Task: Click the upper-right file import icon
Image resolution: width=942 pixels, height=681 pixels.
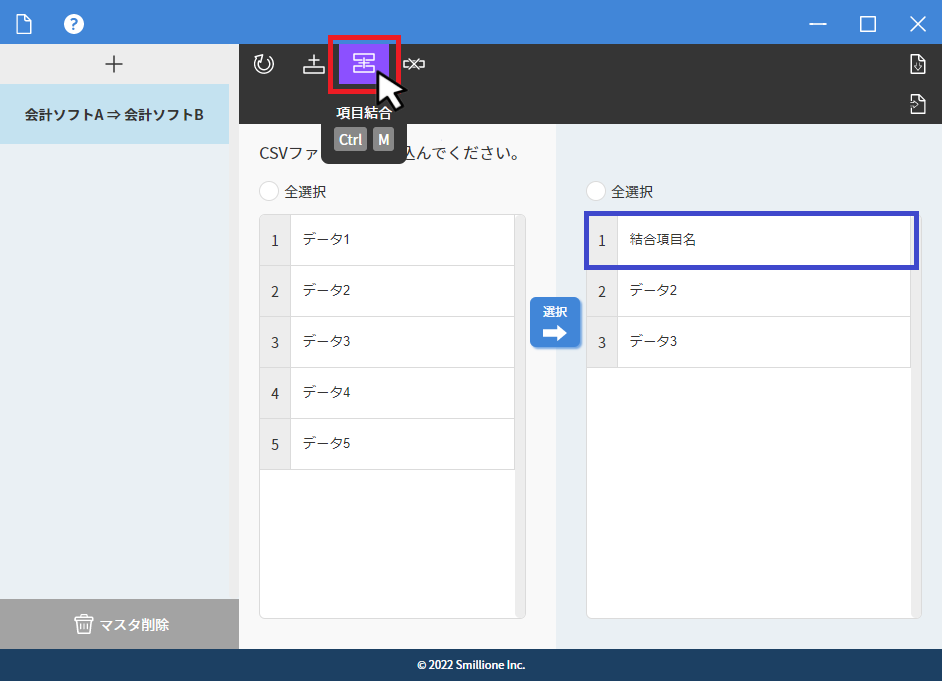Action: tap(917, 64)
